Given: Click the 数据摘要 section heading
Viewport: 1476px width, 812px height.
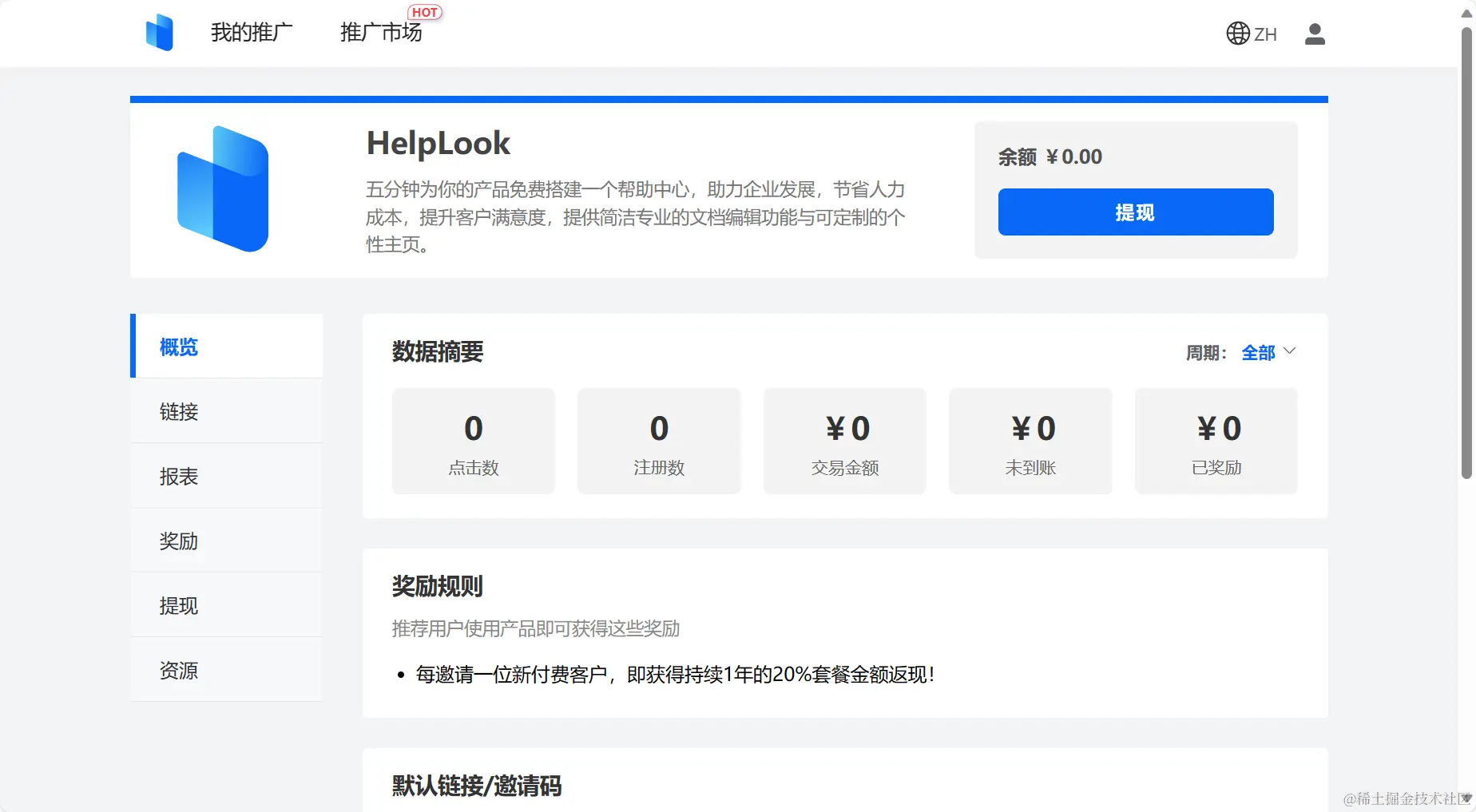Looking at the screenshot, I should 438,351.
